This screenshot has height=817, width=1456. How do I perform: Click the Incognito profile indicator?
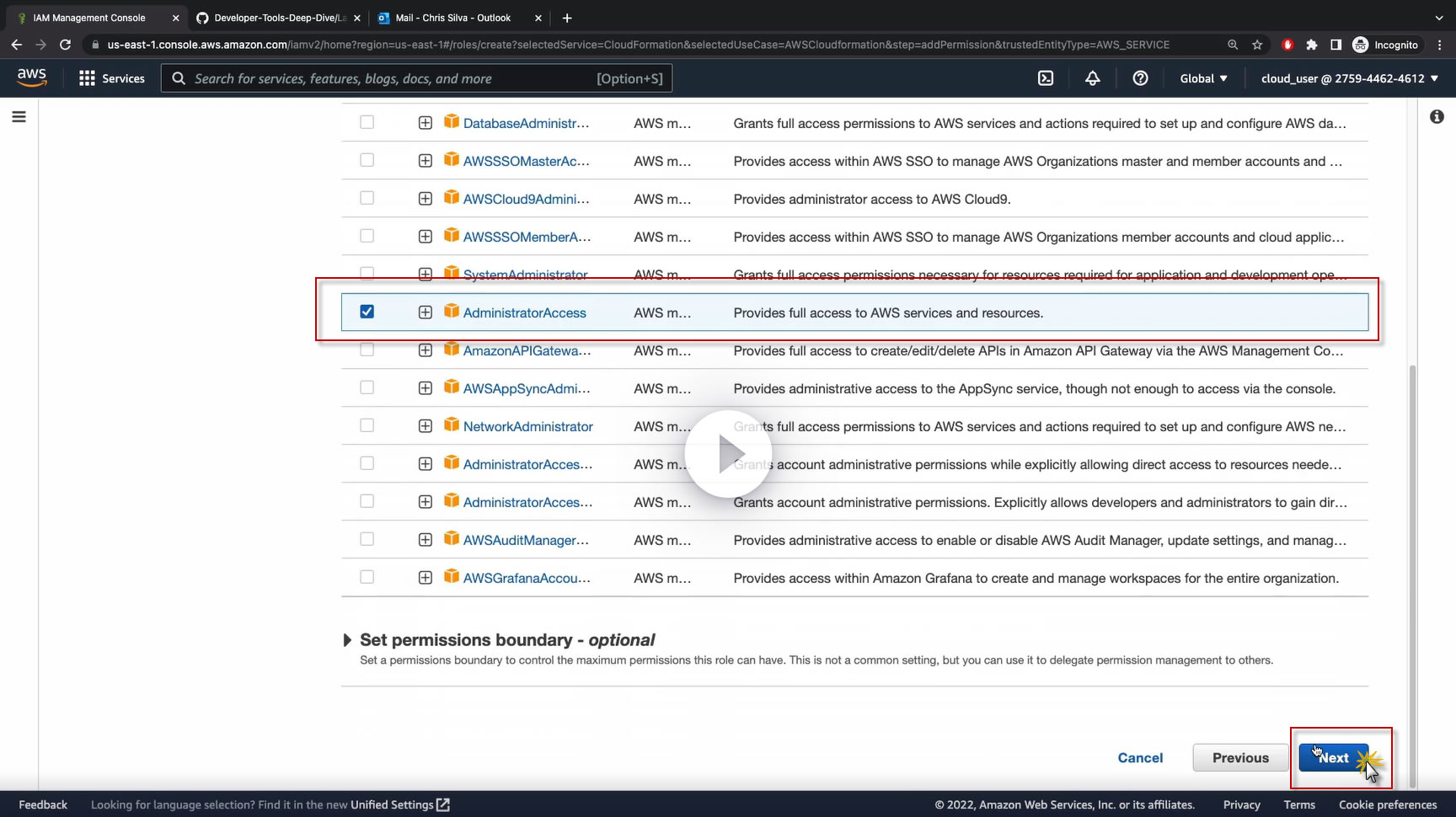coord(1385,45)
